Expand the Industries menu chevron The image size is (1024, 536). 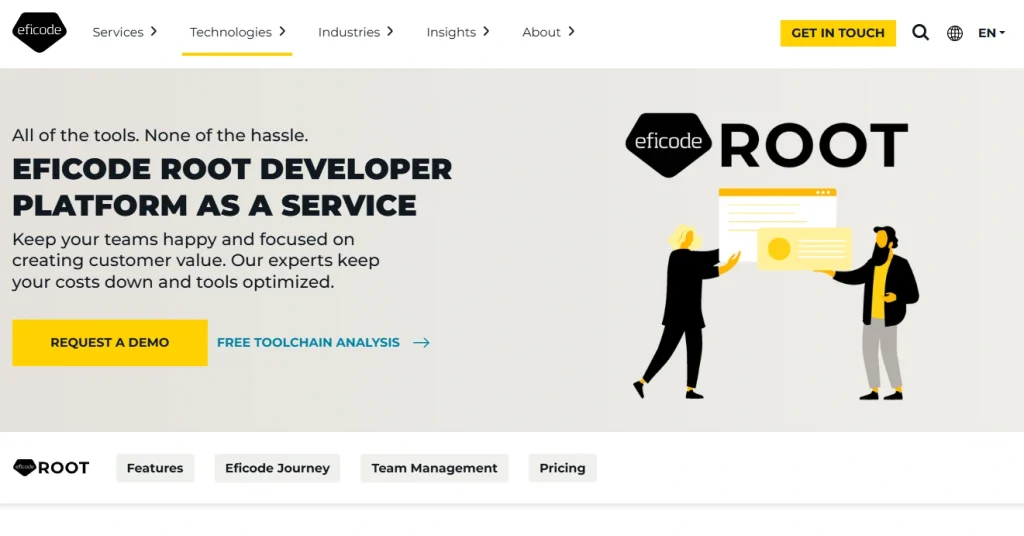pyautogui.click(x=390, y=31)
